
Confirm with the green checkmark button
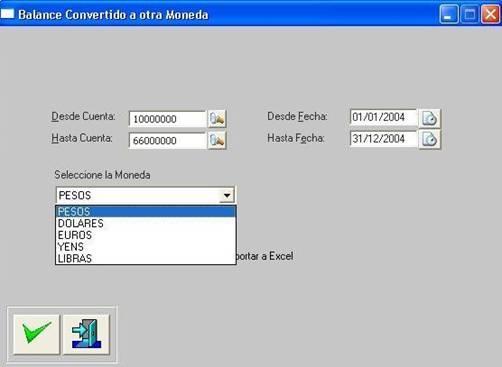click(x=36, y=334)
